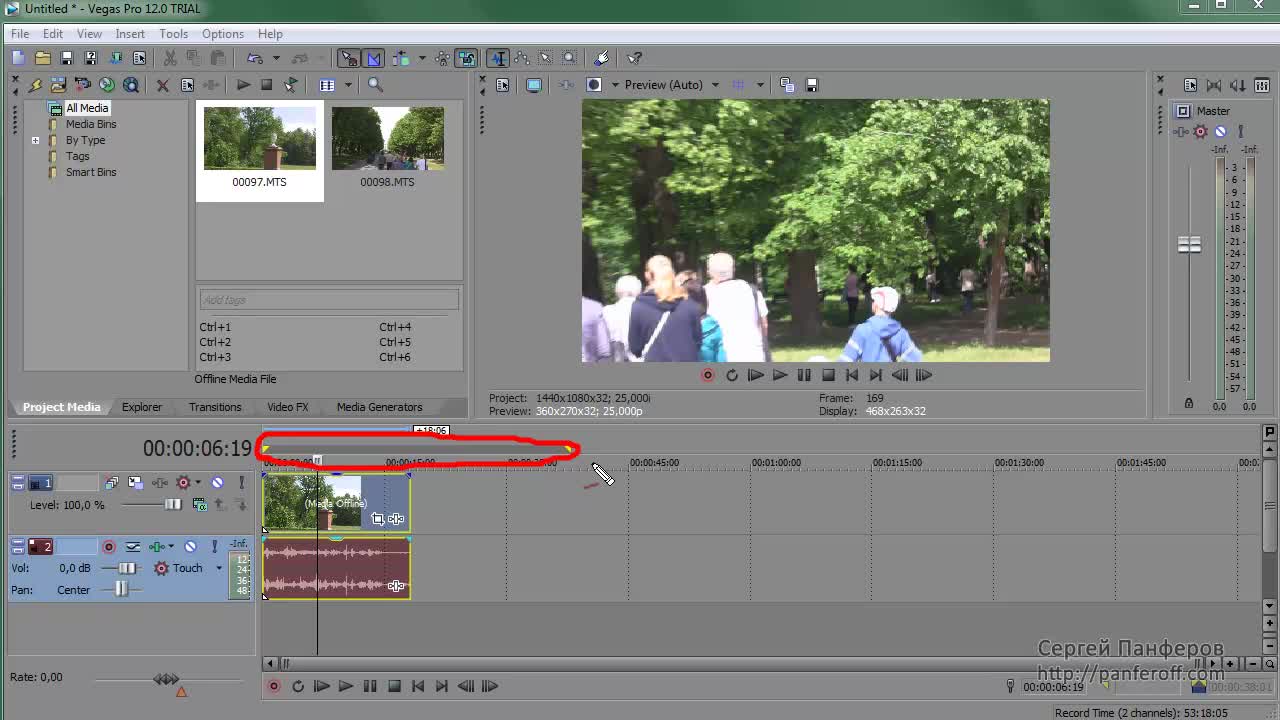Open the Views dropdown arrow in Project Media
This screenshot has width=1280, height=720.
tap(348, 85)
